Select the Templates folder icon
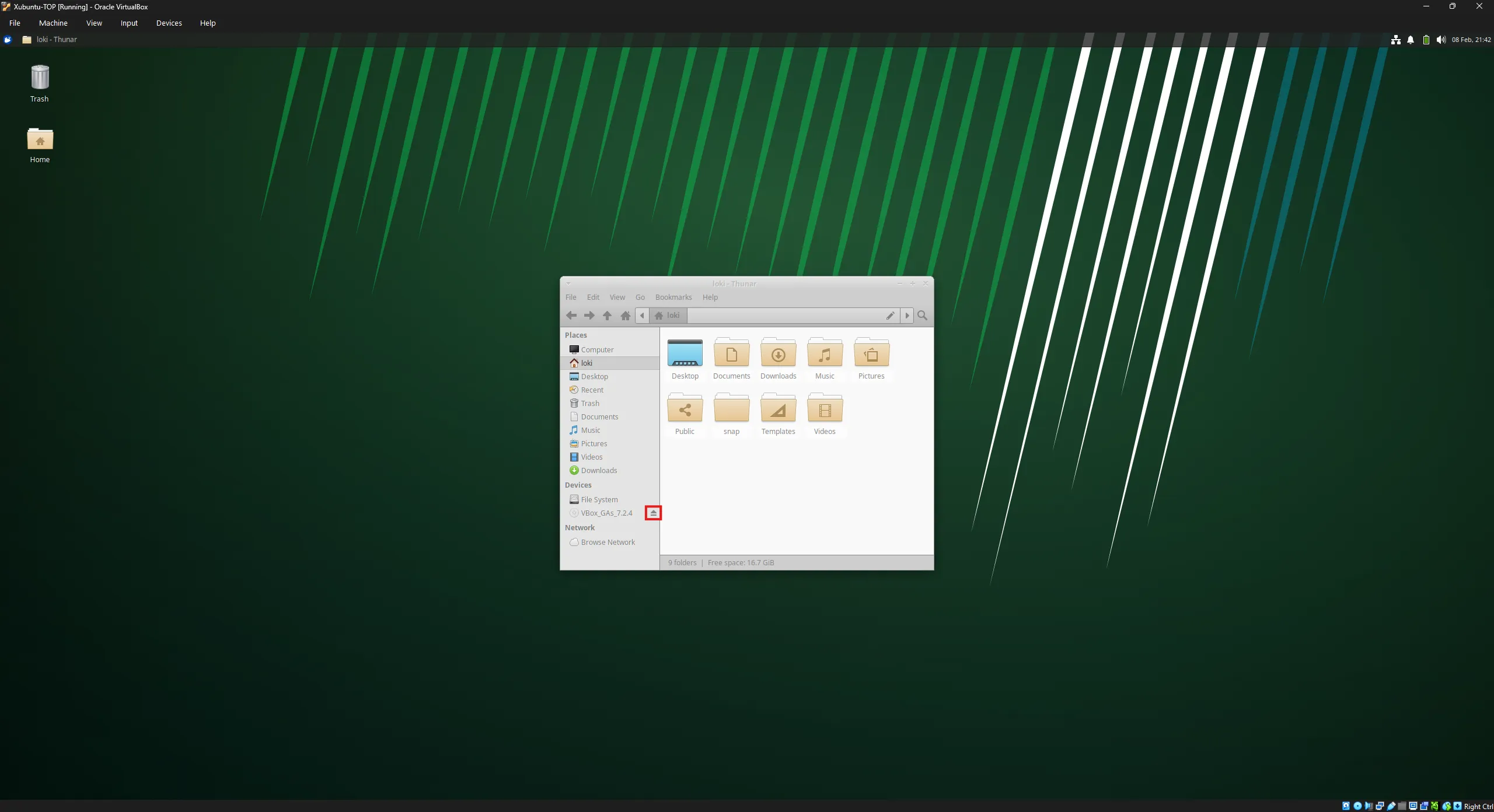The image size is (1494, 812). pyautogui.click(x=778, y=411)
